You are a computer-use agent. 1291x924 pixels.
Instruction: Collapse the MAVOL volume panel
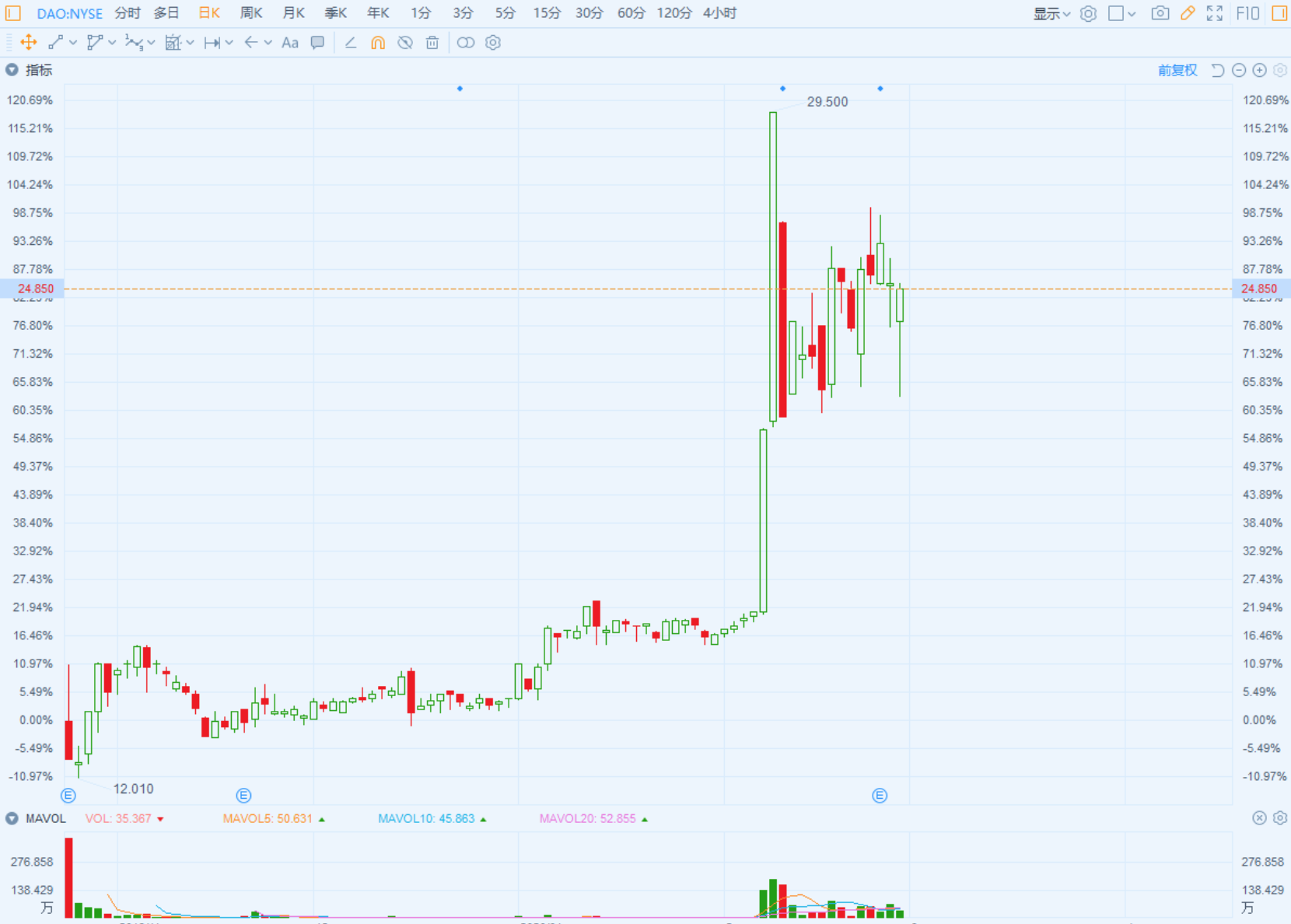click(12, 818)
